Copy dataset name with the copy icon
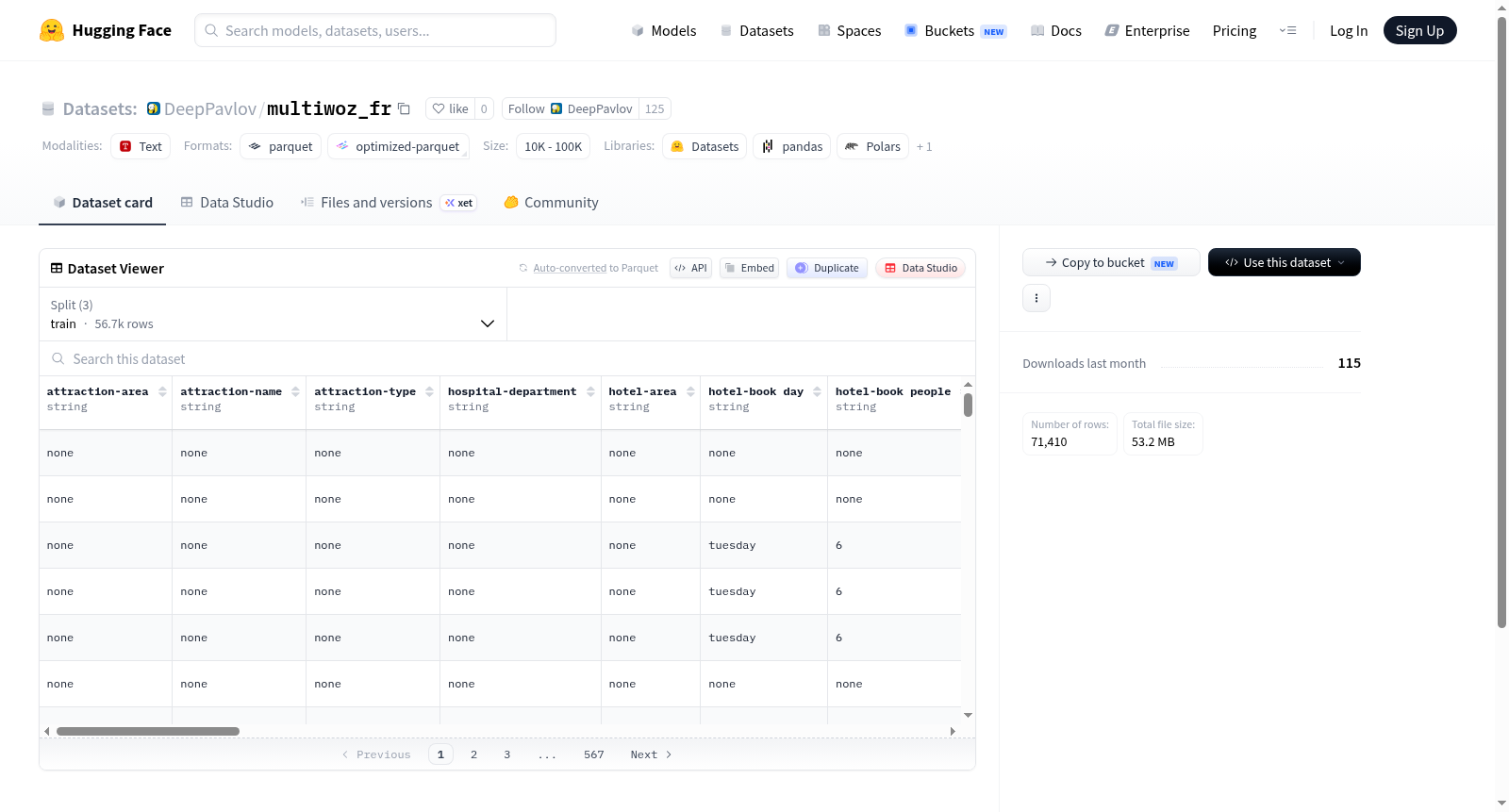 (x=404, y=108)
